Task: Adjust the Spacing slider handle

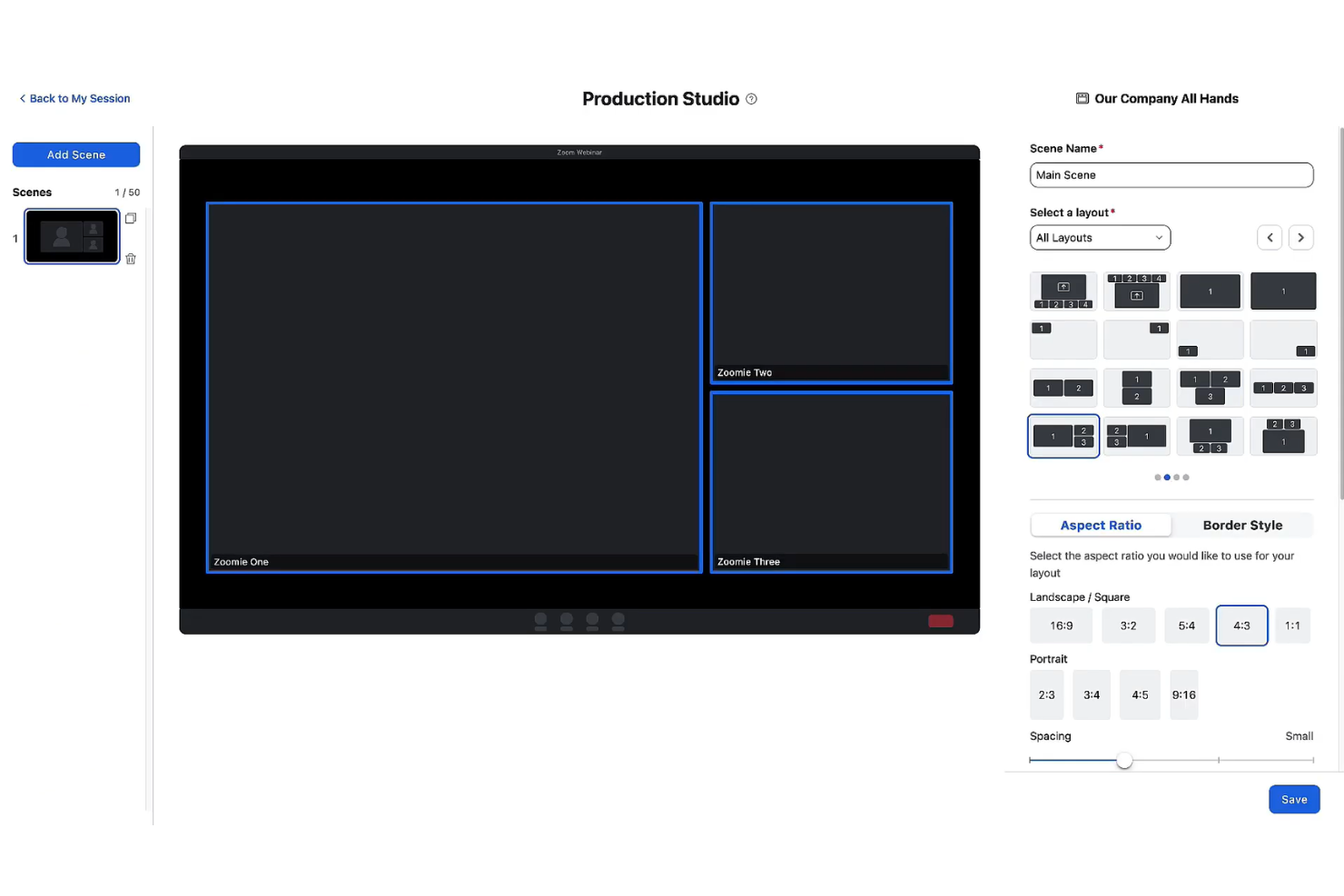Action: (1124, 760)
